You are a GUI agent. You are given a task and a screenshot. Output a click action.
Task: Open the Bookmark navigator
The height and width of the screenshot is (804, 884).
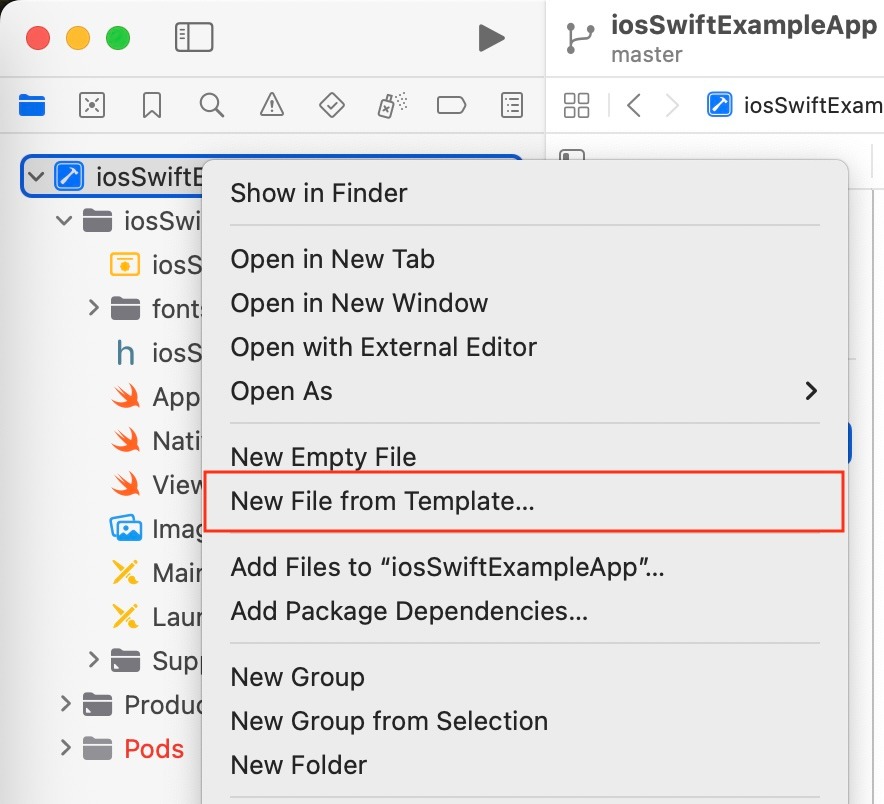(x=152, y=105)
